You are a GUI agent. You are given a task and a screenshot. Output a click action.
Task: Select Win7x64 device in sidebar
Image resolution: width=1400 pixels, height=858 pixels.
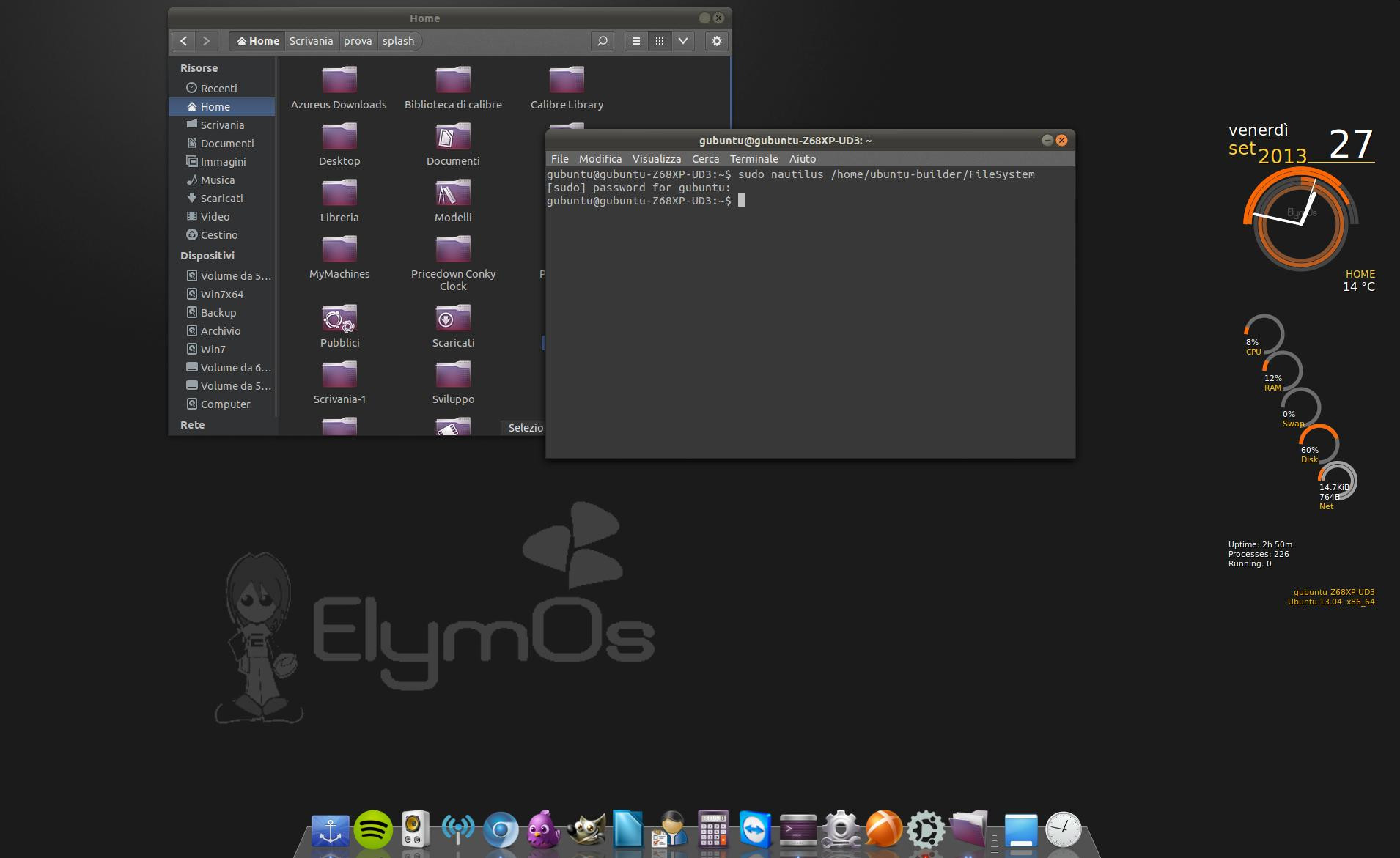pyautogui.click(x=222, y=294)
